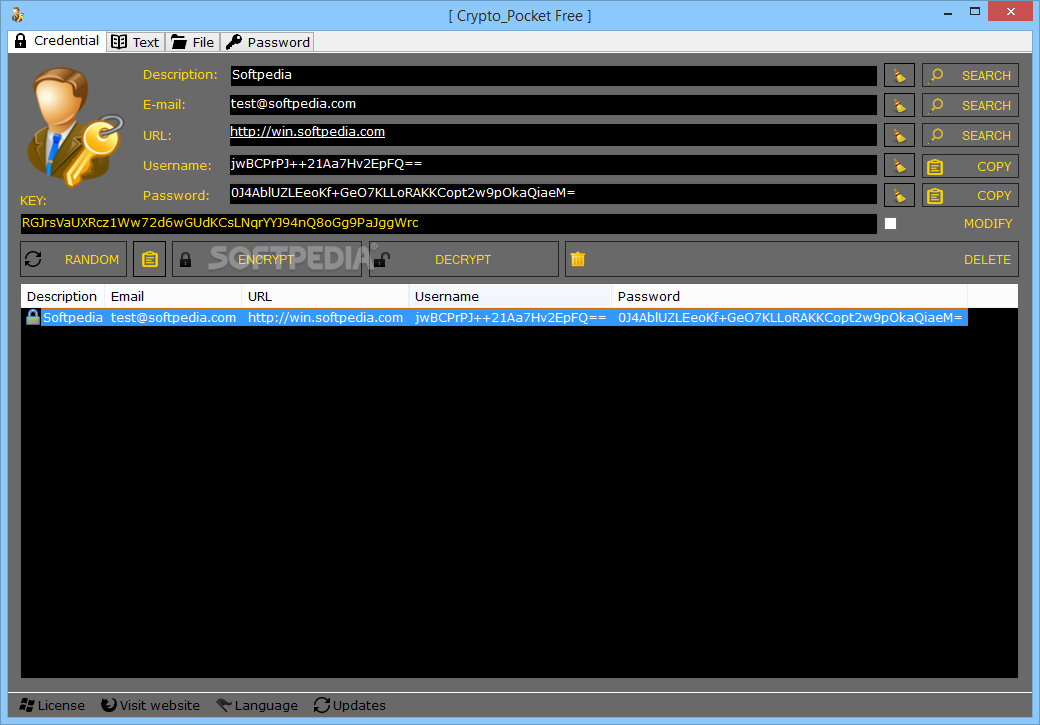The height and width of the screenshot is (725, 1040).
Task: Generate a RANDOM key
Action: click(x=74, y=259)
